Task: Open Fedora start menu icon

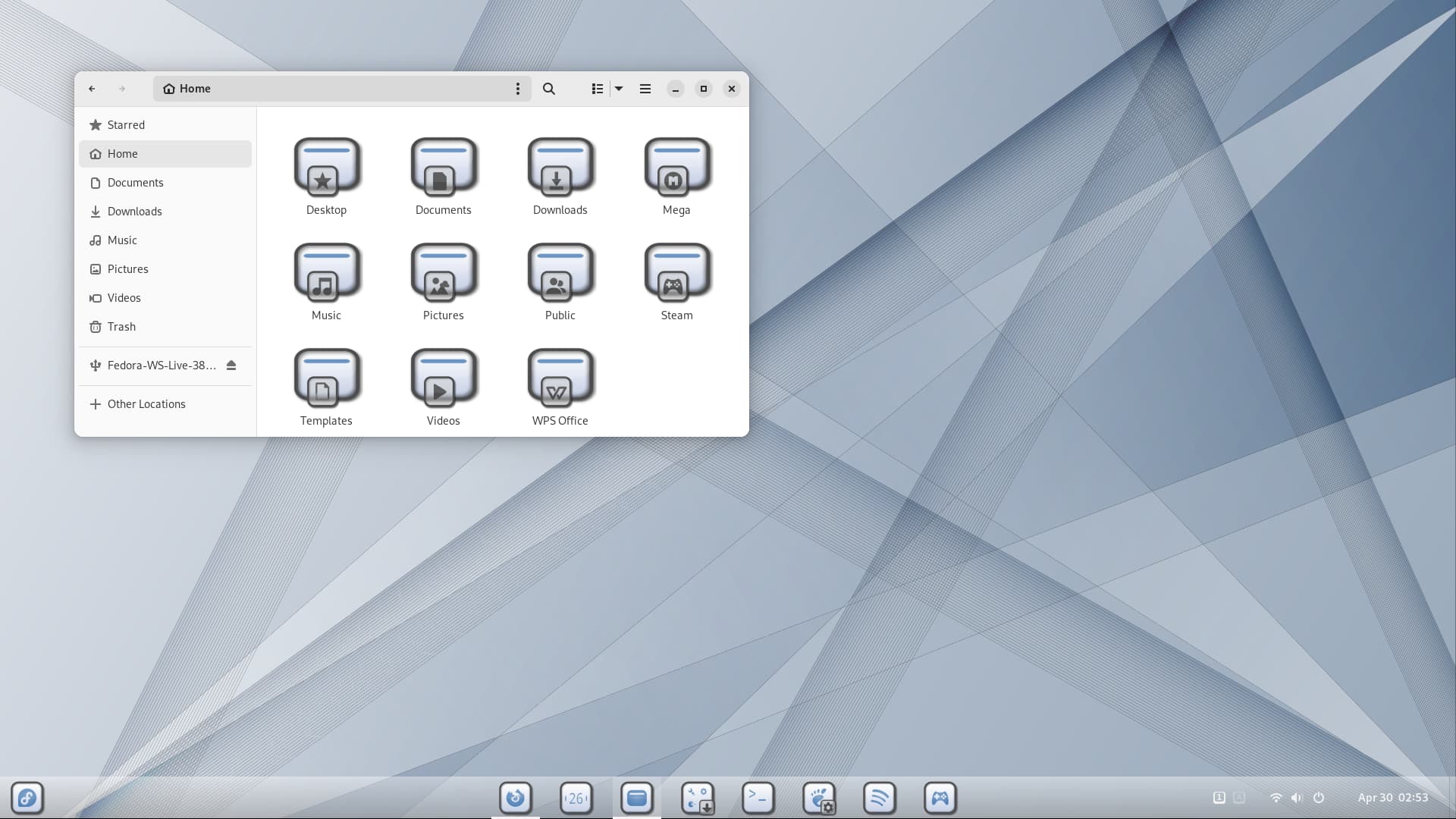Action: click(x=27, y=798)
